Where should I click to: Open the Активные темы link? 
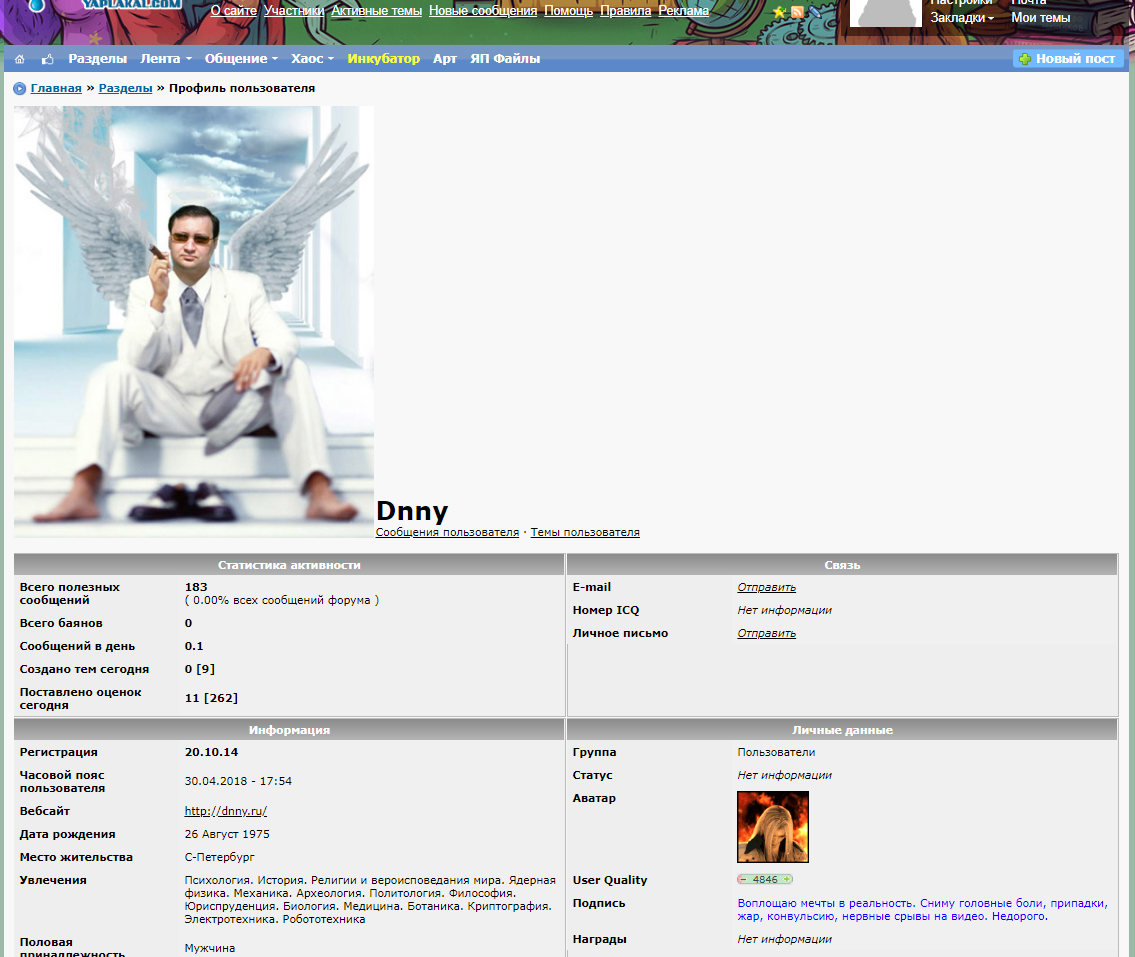[376, 11]
